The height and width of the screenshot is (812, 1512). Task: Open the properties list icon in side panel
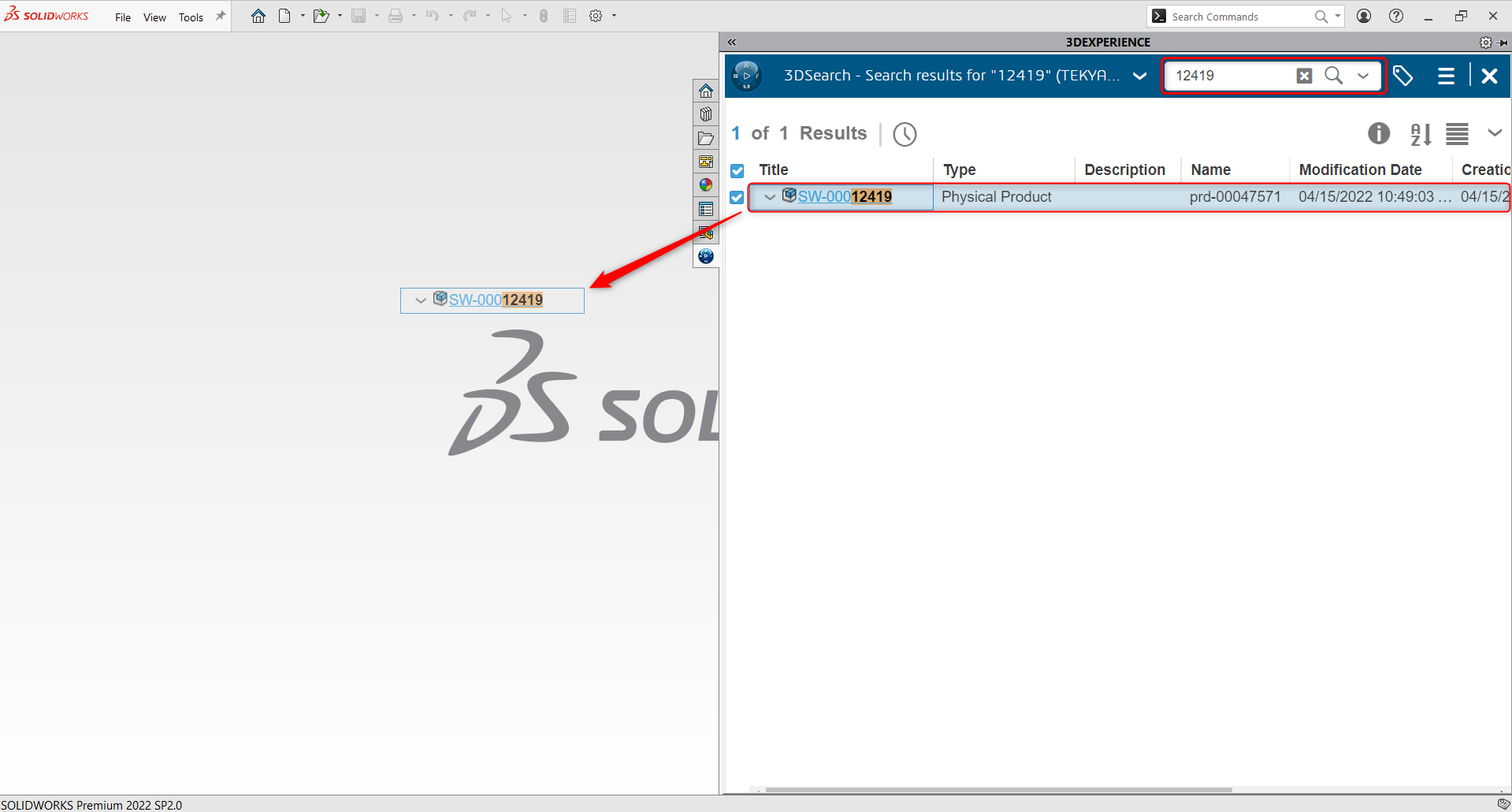tap(705, 208)
